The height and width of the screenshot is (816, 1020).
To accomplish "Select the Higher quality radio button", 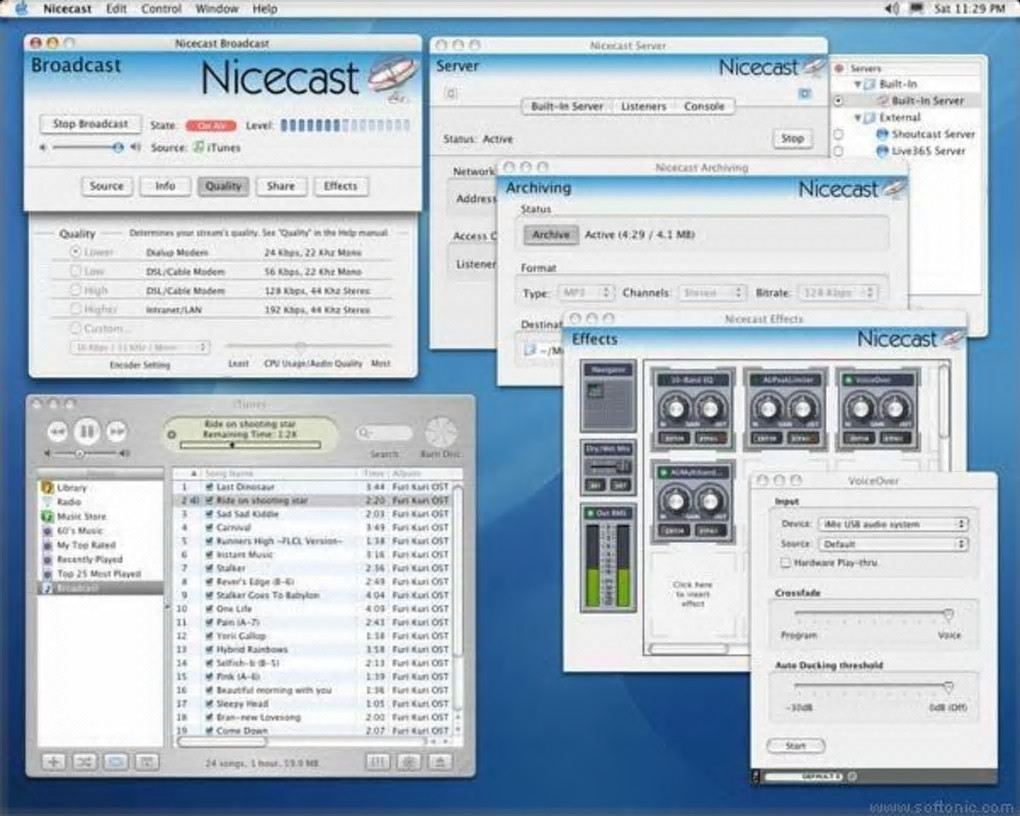I will click(75, 308).
